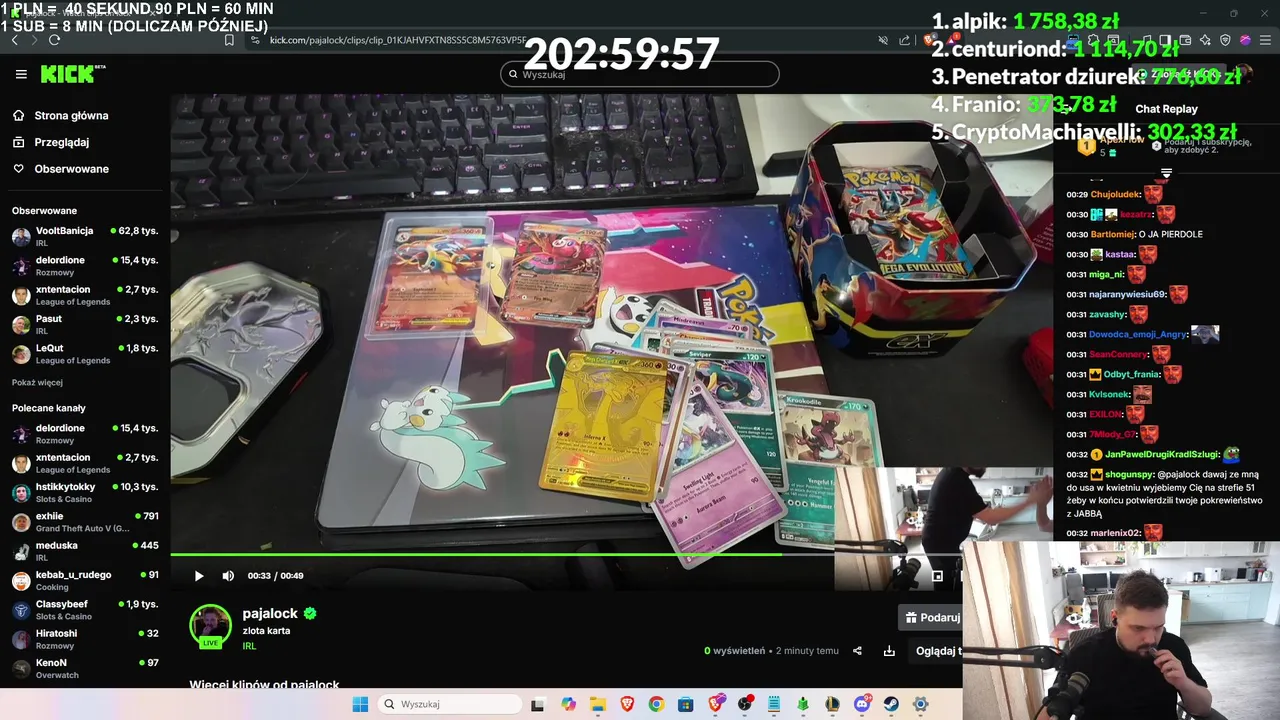
Task: Seek on the clip progress bar
Action: tap(566, 554)
